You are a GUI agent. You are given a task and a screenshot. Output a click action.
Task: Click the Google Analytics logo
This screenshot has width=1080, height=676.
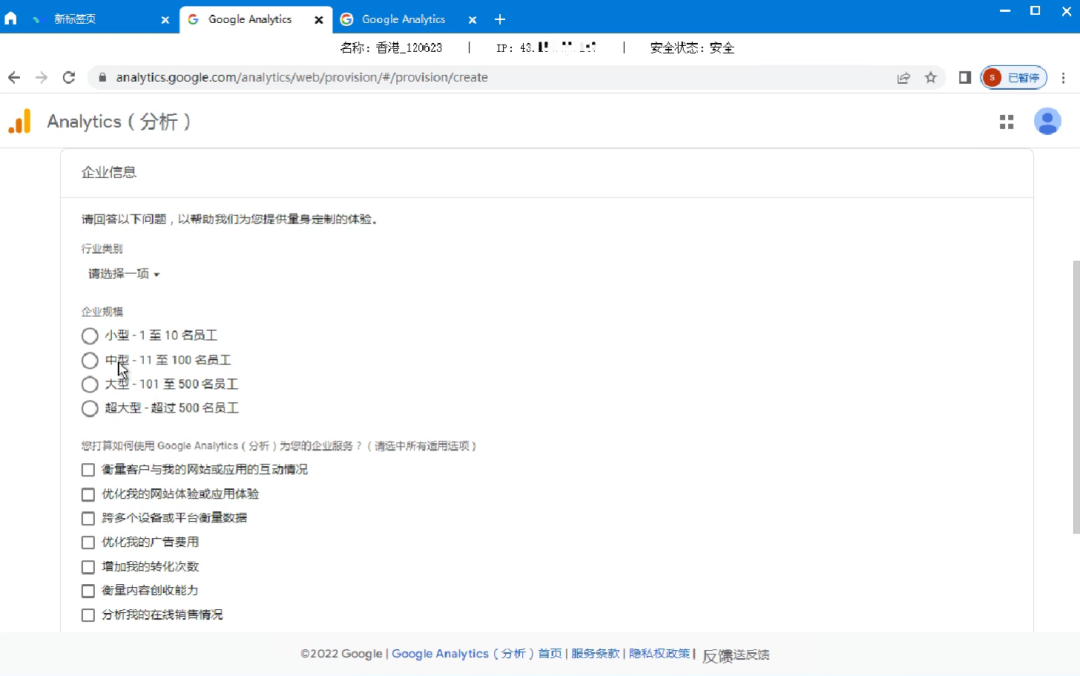coord(20,121)
